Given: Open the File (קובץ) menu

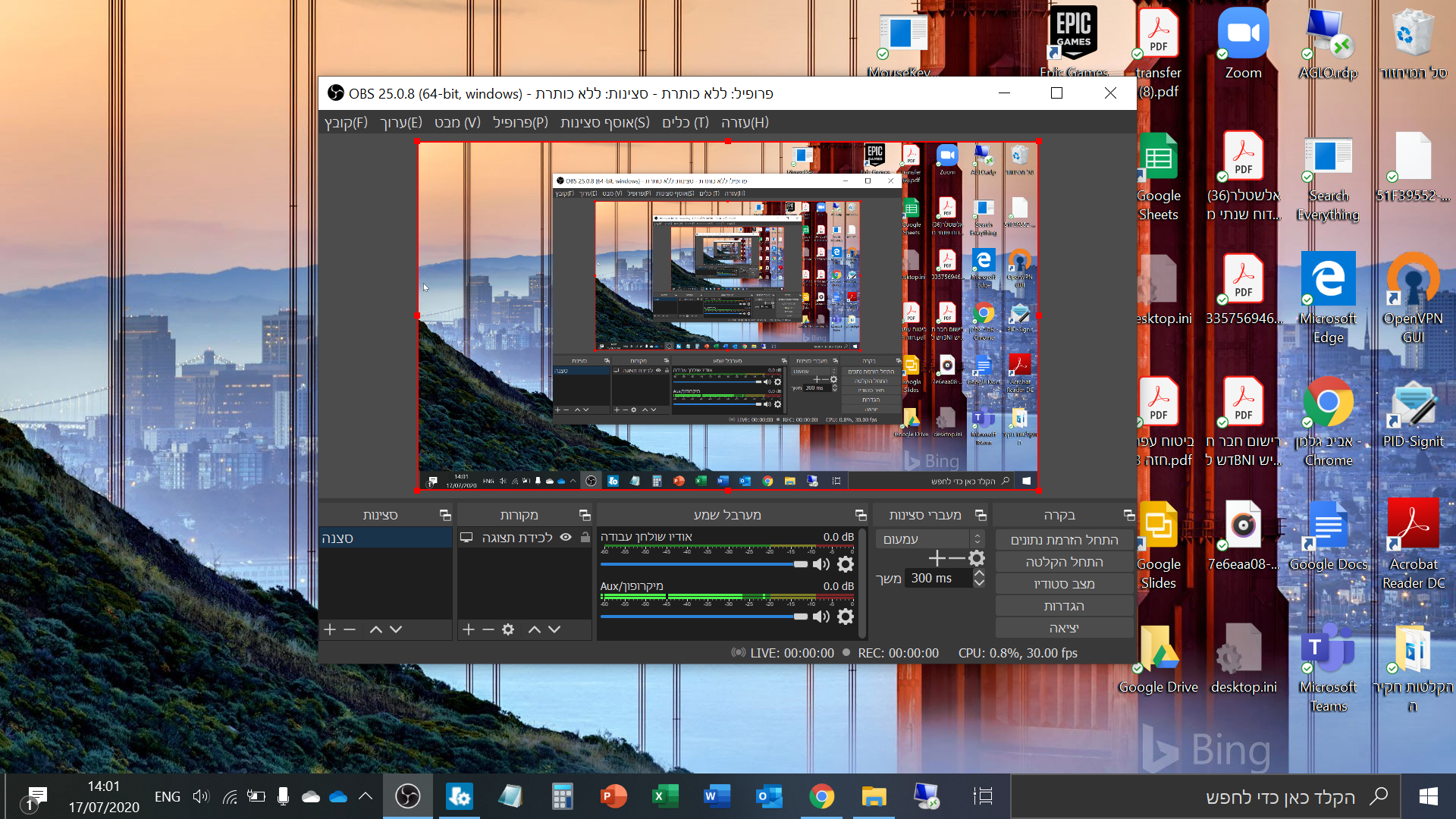Looking at the screenshot, I should 346,123.
